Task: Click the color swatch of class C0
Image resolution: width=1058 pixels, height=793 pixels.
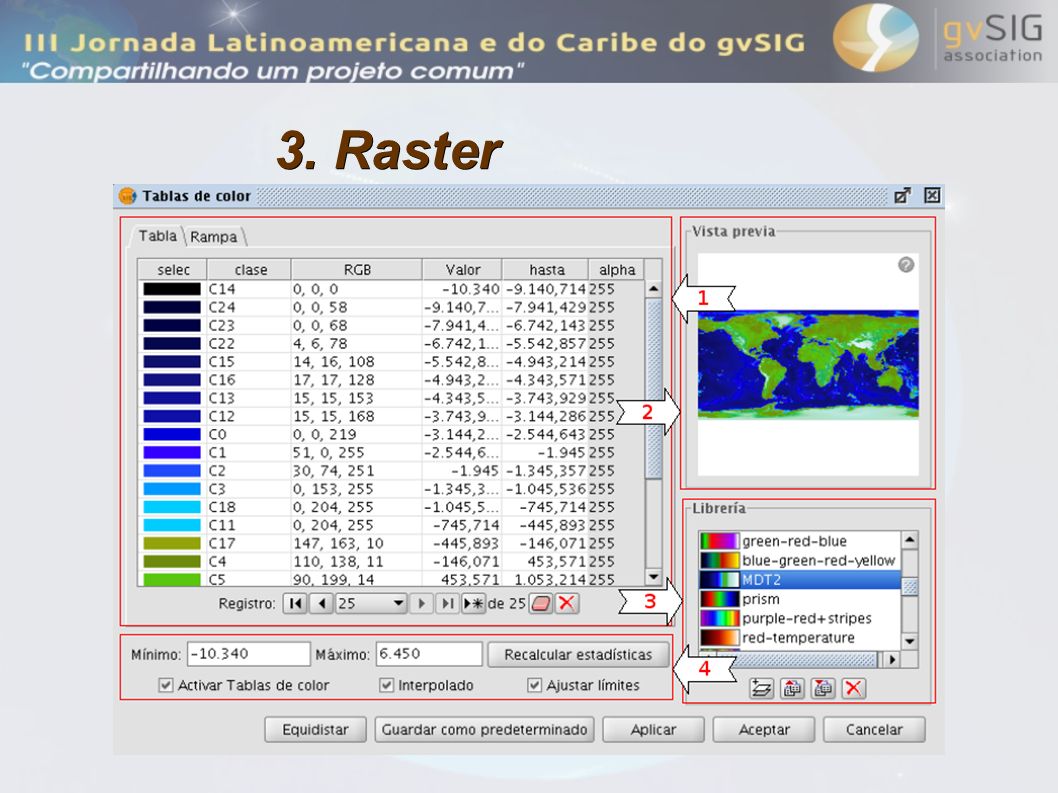Action: pos(172,434)
